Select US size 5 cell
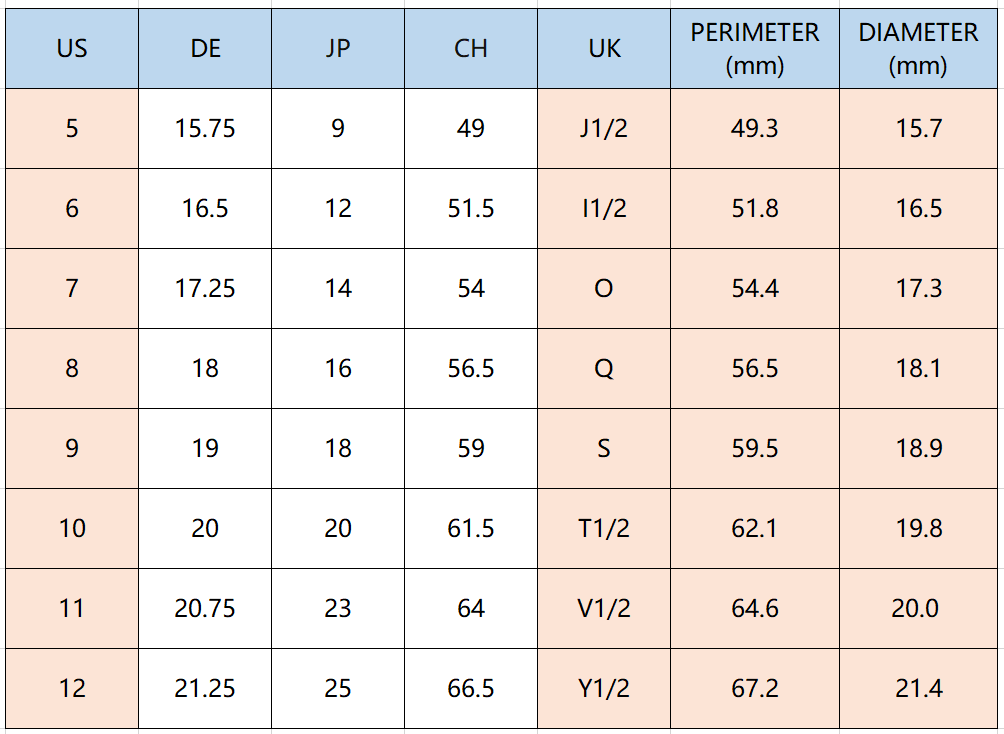Viewport: 1004px width, 734px height. tap(72, 128)
